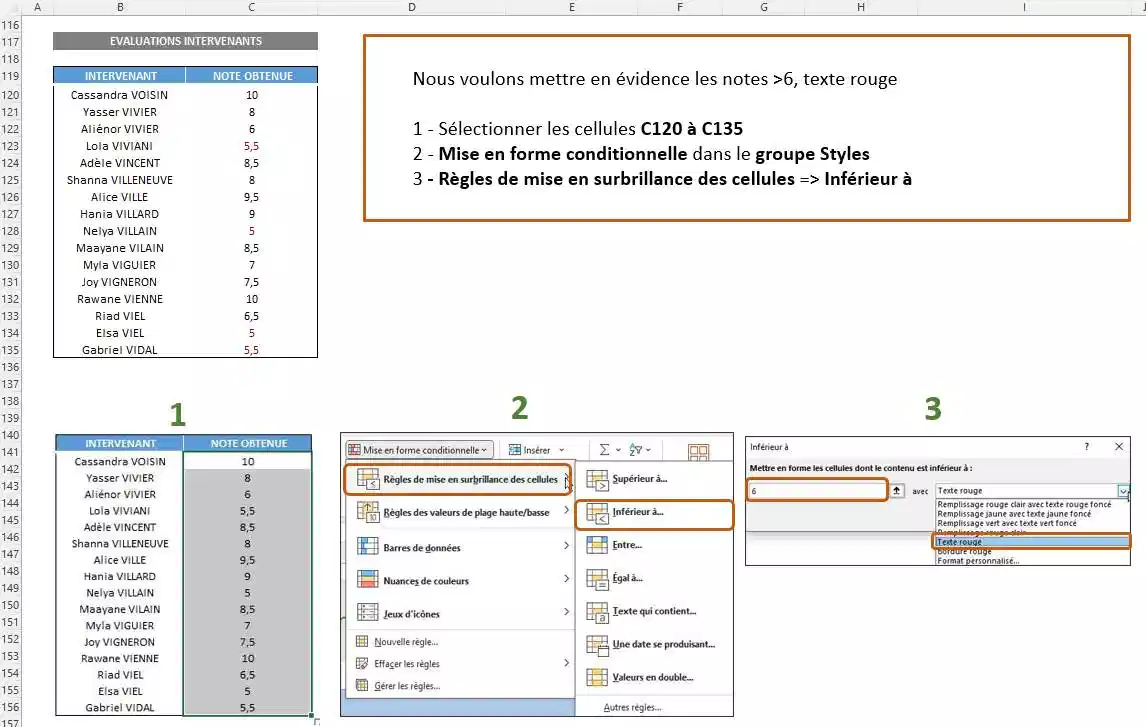Click Lola VIVIANI's red note 5,5 in row 123
This screenshot has height=727, width=1146.
coord(251,146)
